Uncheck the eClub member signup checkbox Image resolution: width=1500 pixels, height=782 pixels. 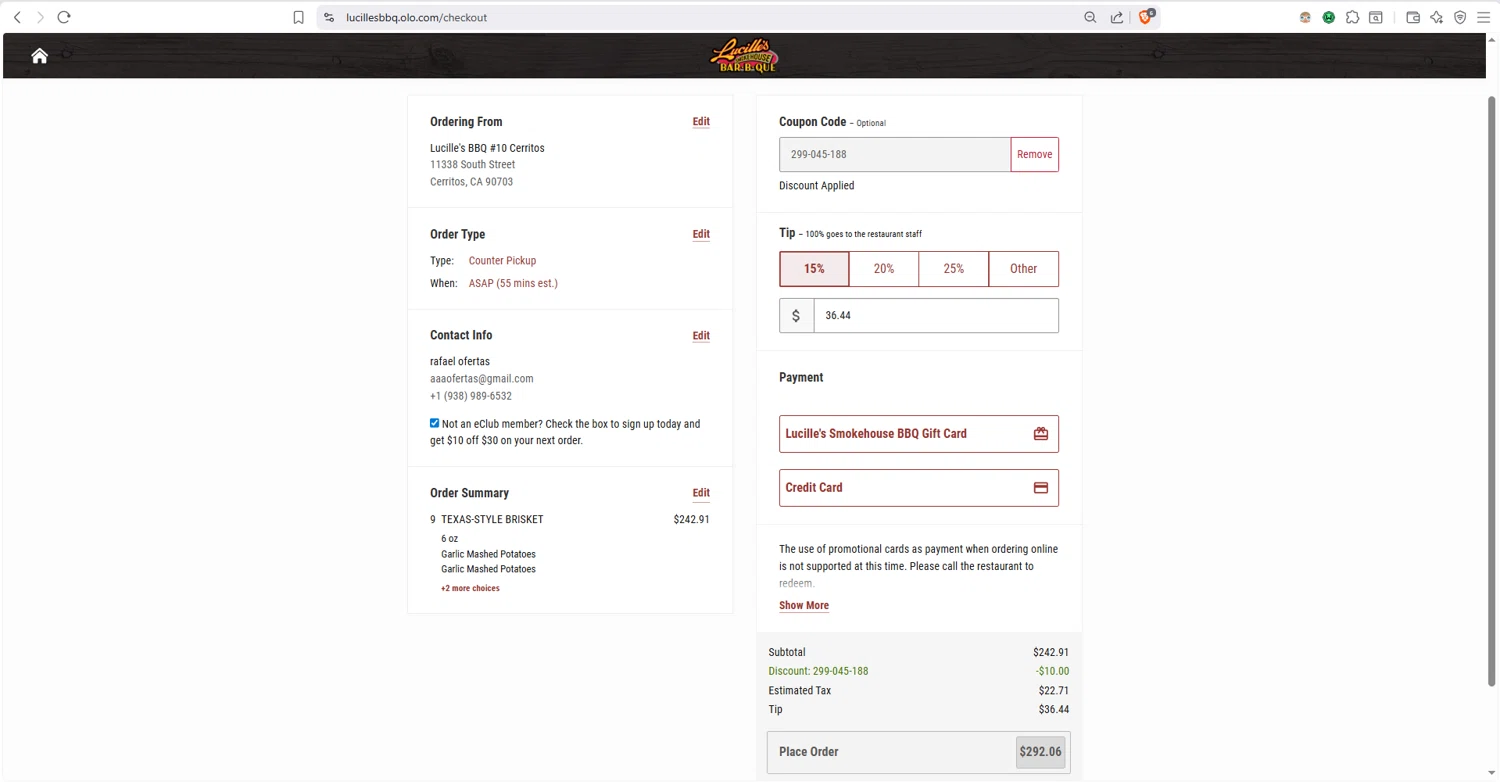click(434, 423)
